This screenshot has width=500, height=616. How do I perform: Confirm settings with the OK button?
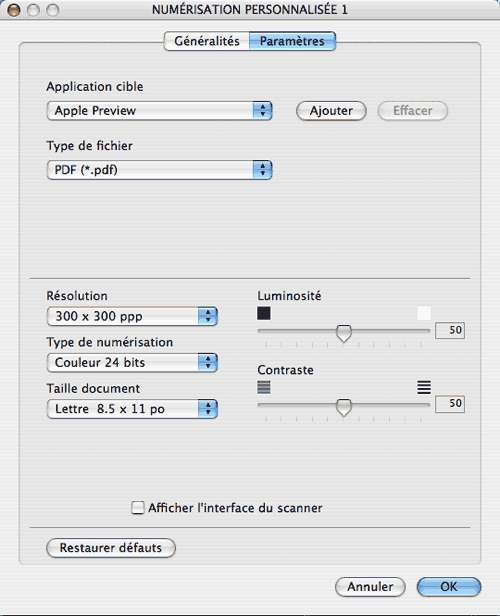(449, 587)
